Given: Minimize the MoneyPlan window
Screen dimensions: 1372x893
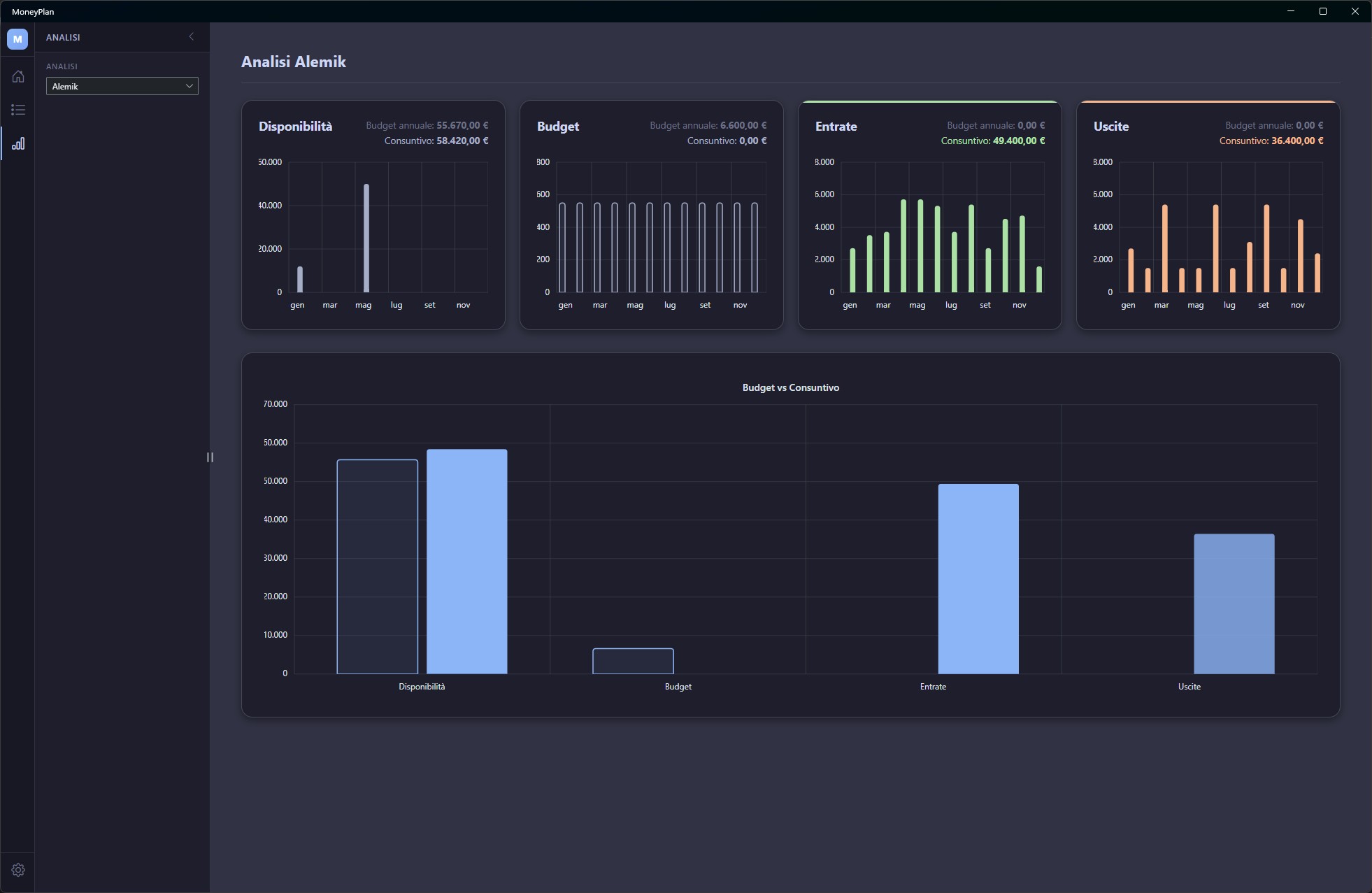Looking at the screenshot, I should pos(1291,11).
